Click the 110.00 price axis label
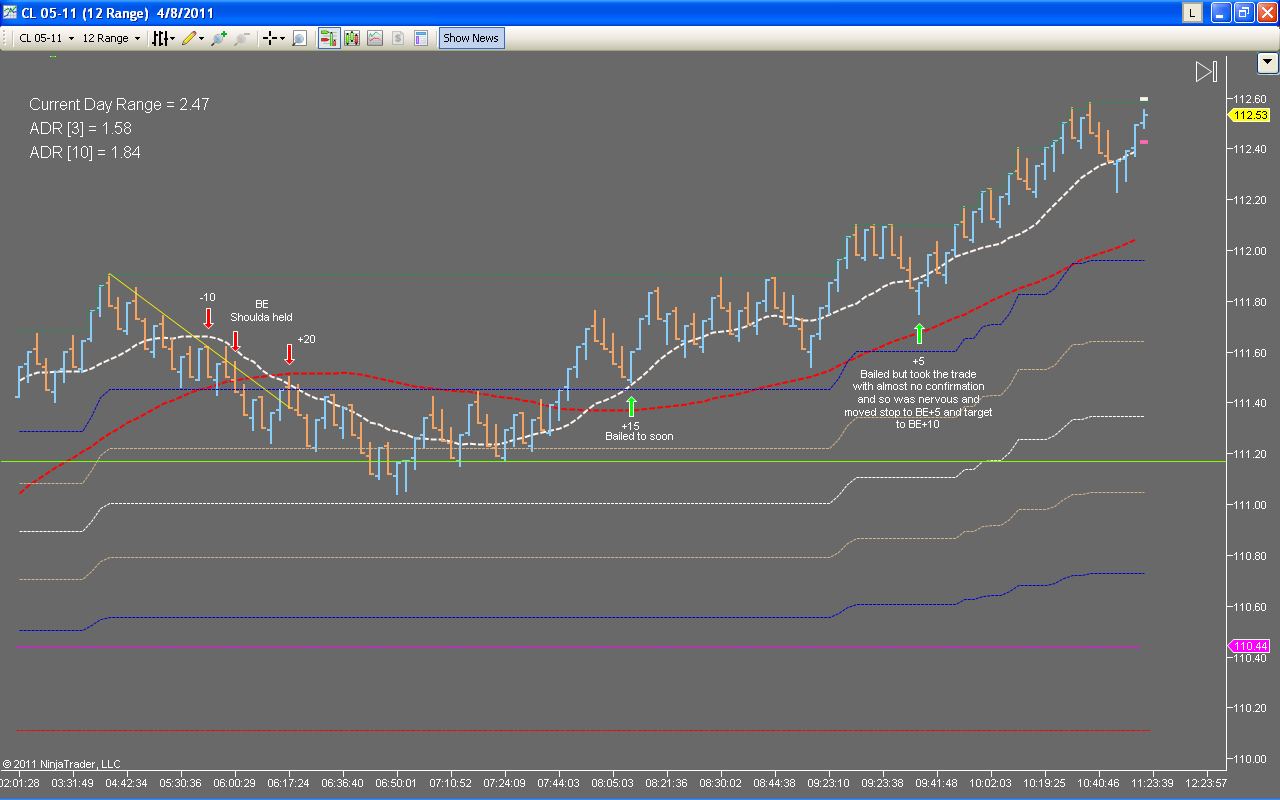Image resolution: width=1280 pixels, height=800 pixels. click(1250, 758)
